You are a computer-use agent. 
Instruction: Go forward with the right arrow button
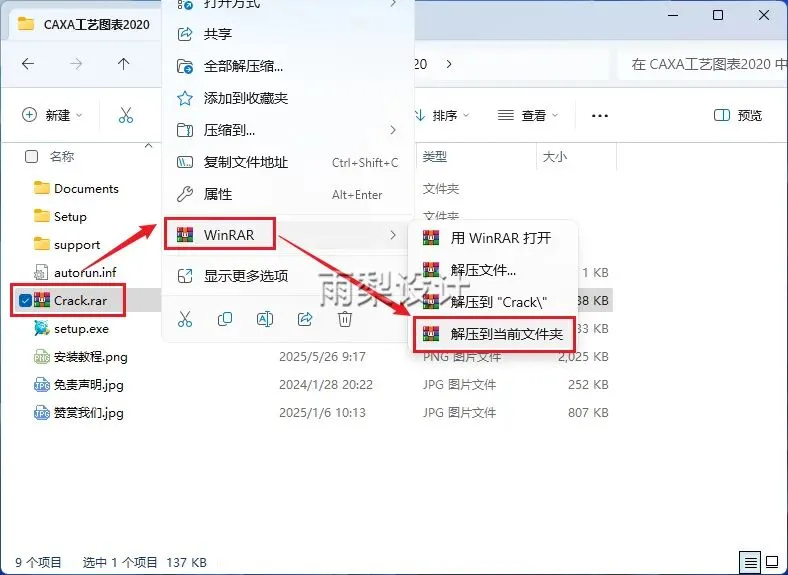click(76, 64)
